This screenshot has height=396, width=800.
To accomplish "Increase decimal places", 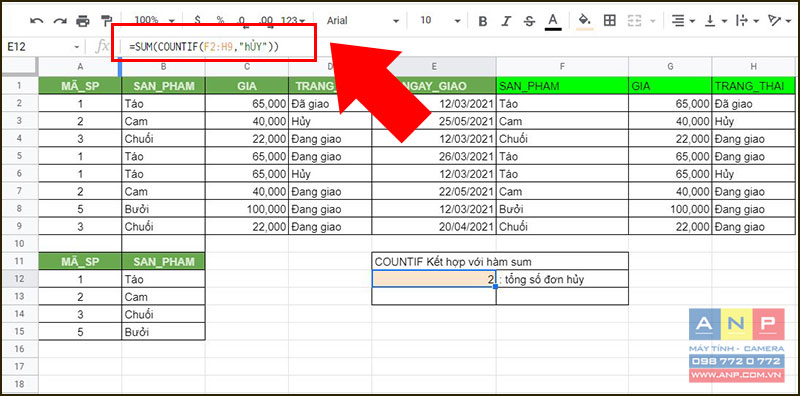I will coord(266,20).
